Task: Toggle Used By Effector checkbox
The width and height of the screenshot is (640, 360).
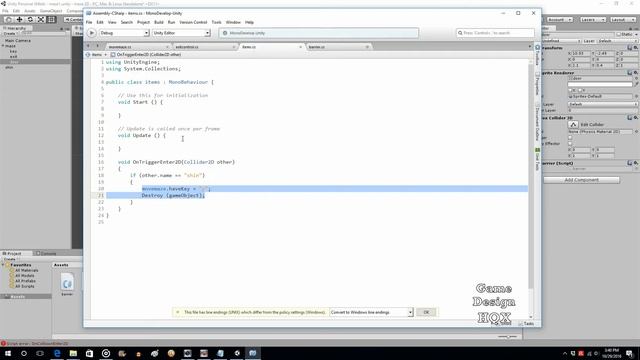Action: coord(570,144)
